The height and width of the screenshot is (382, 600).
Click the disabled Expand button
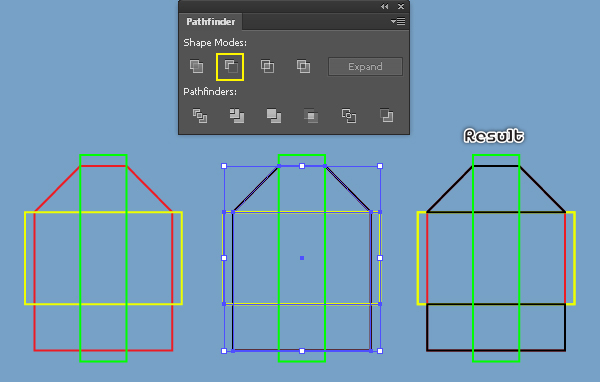point(365,67)
